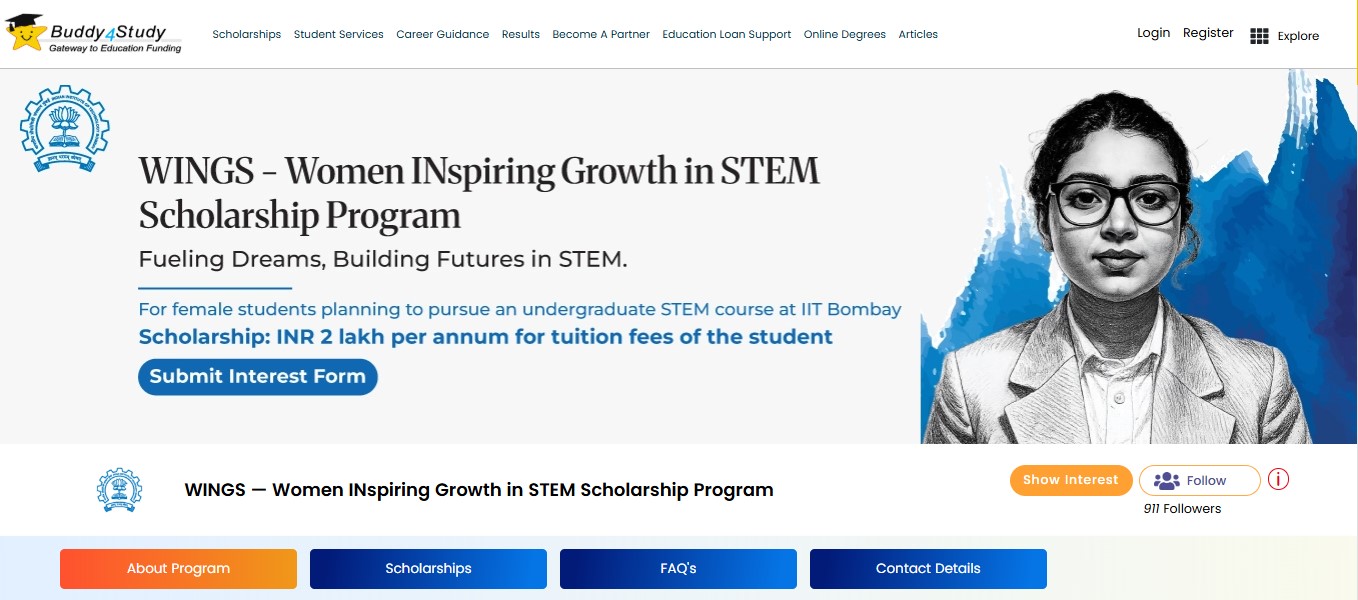Select the About Program tab

point(178,568)
